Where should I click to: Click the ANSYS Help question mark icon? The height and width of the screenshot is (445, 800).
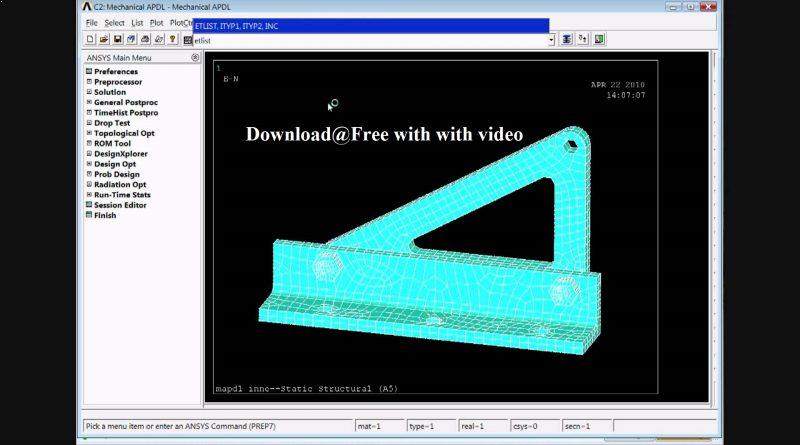[x=173, y=39]
